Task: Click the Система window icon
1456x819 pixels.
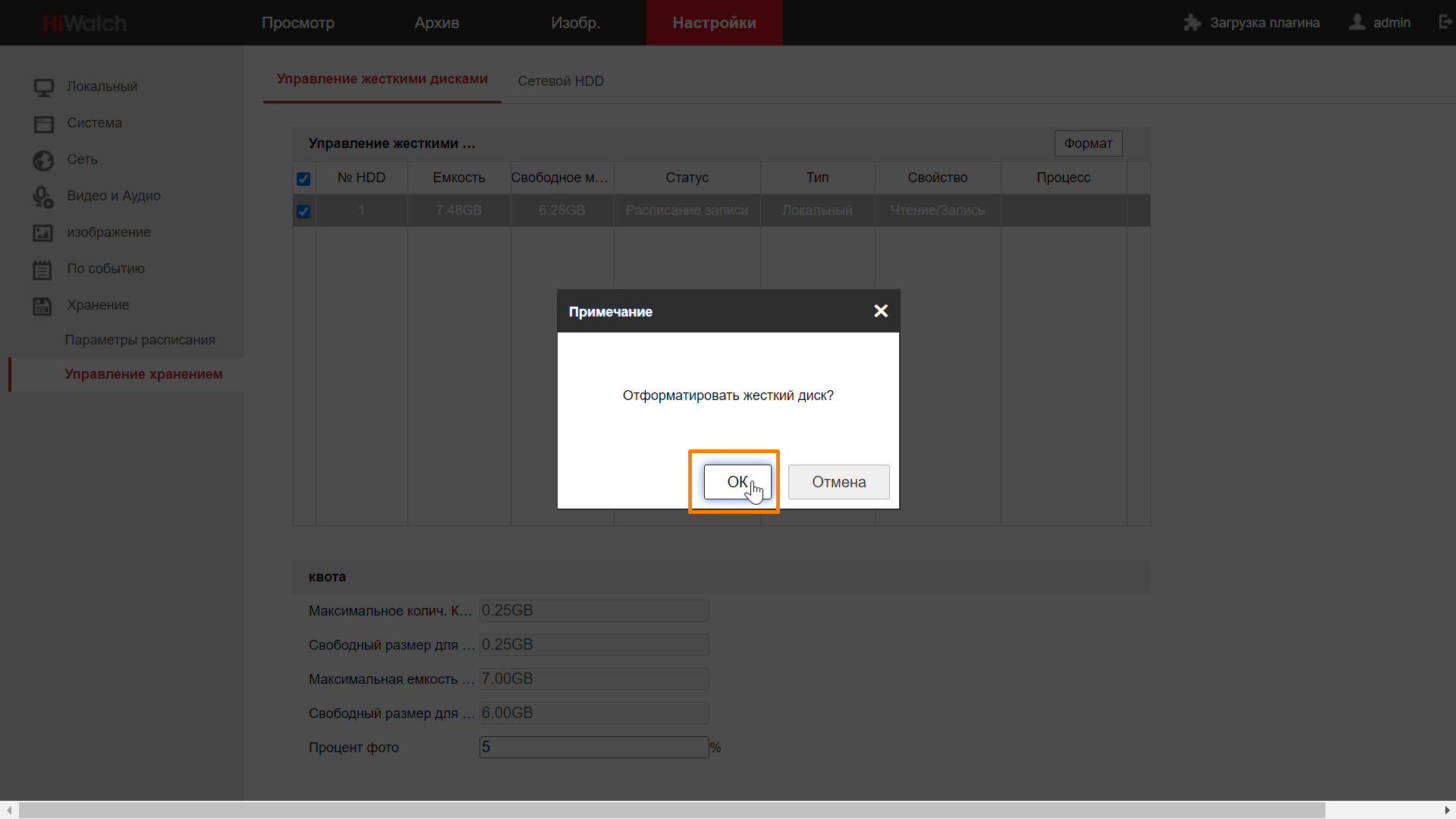Action: pyautogui.click(x=43, y=124)
